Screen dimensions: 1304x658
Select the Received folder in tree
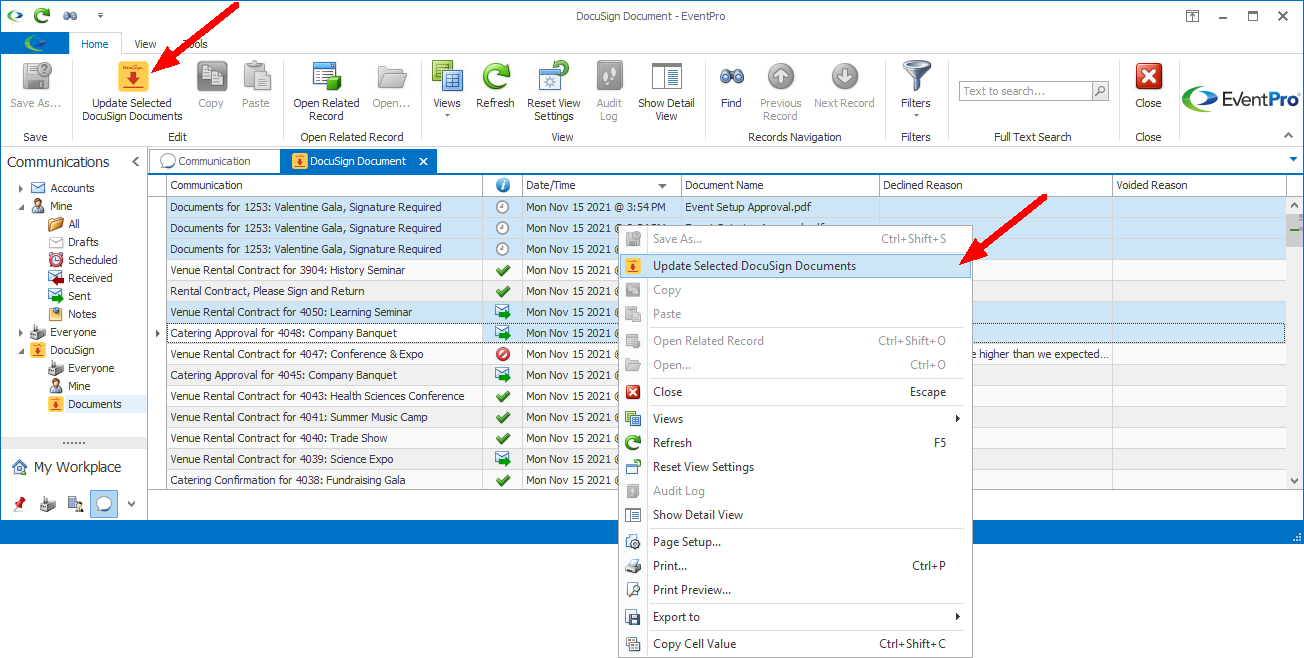tap(90, 278)
